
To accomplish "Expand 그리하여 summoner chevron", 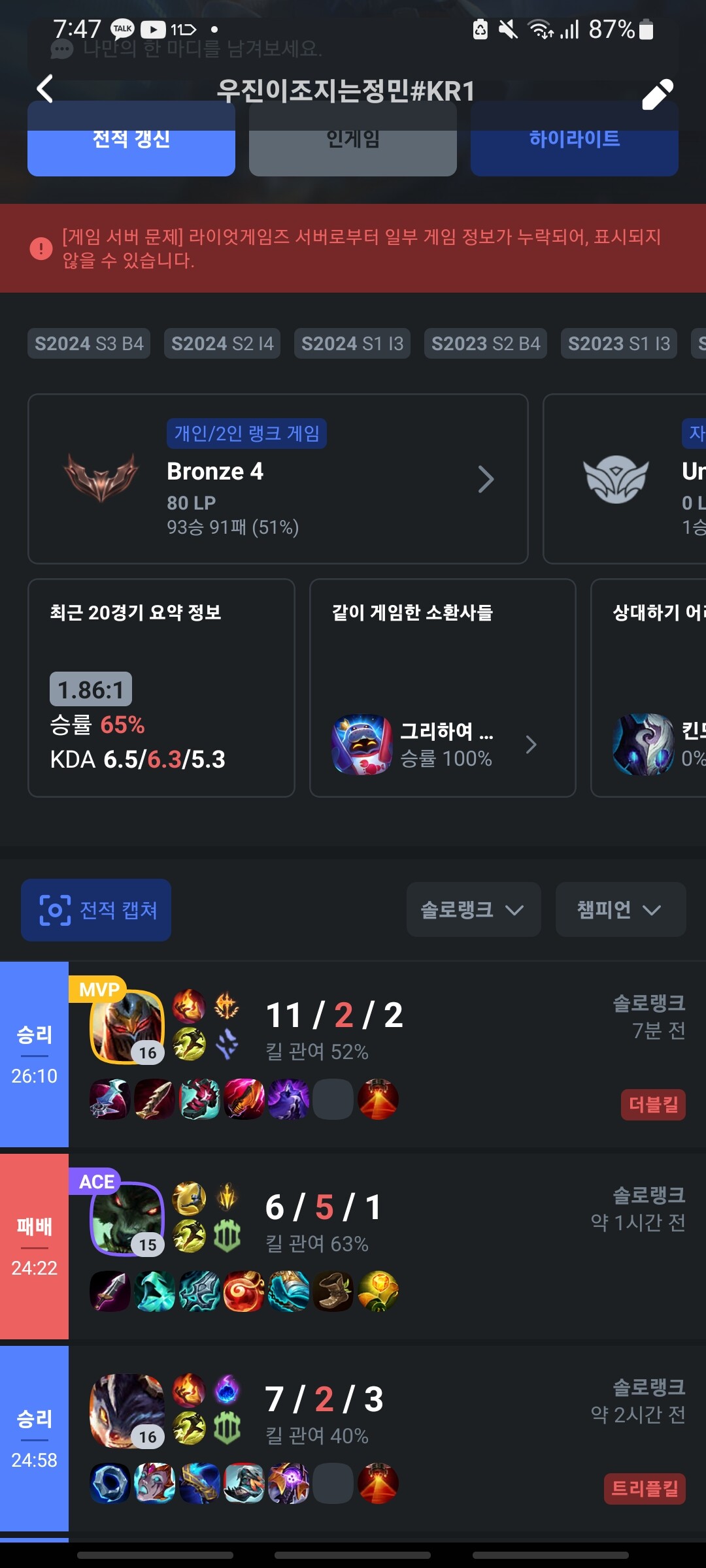I will tap(531, 745).
